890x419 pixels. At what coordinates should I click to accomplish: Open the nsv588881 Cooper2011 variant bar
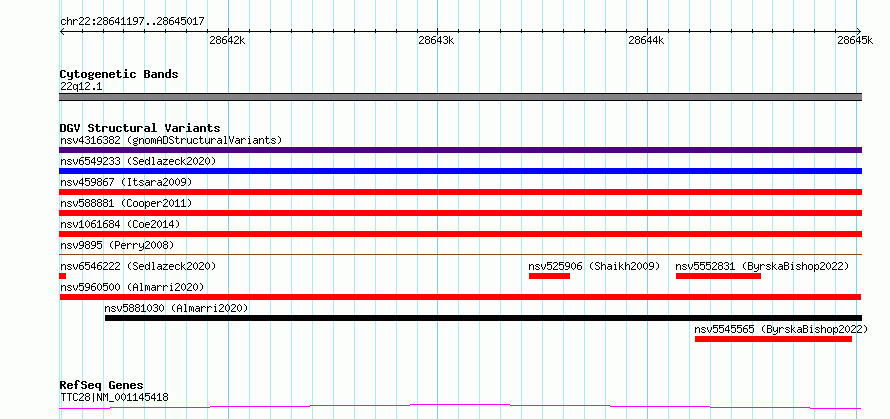460,213
